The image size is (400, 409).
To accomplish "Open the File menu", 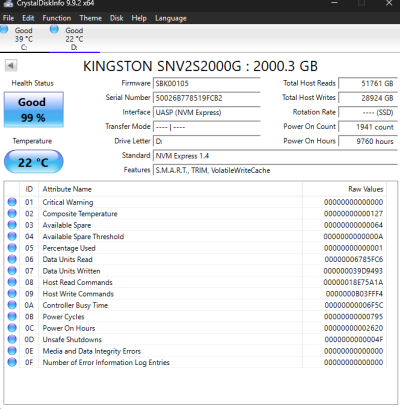I will (x=8, y=18).
